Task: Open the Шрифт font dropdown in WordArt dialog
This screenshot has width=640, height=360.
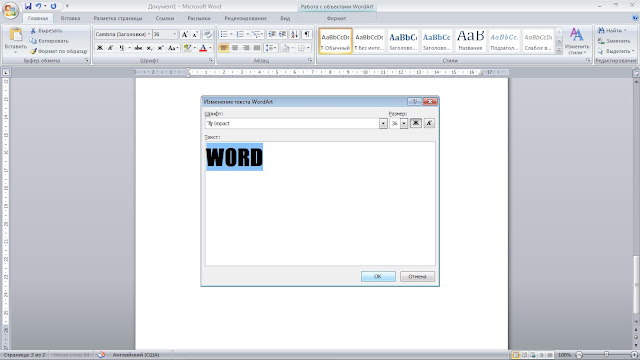Action: pyautogui.click(x=383, y=123)
